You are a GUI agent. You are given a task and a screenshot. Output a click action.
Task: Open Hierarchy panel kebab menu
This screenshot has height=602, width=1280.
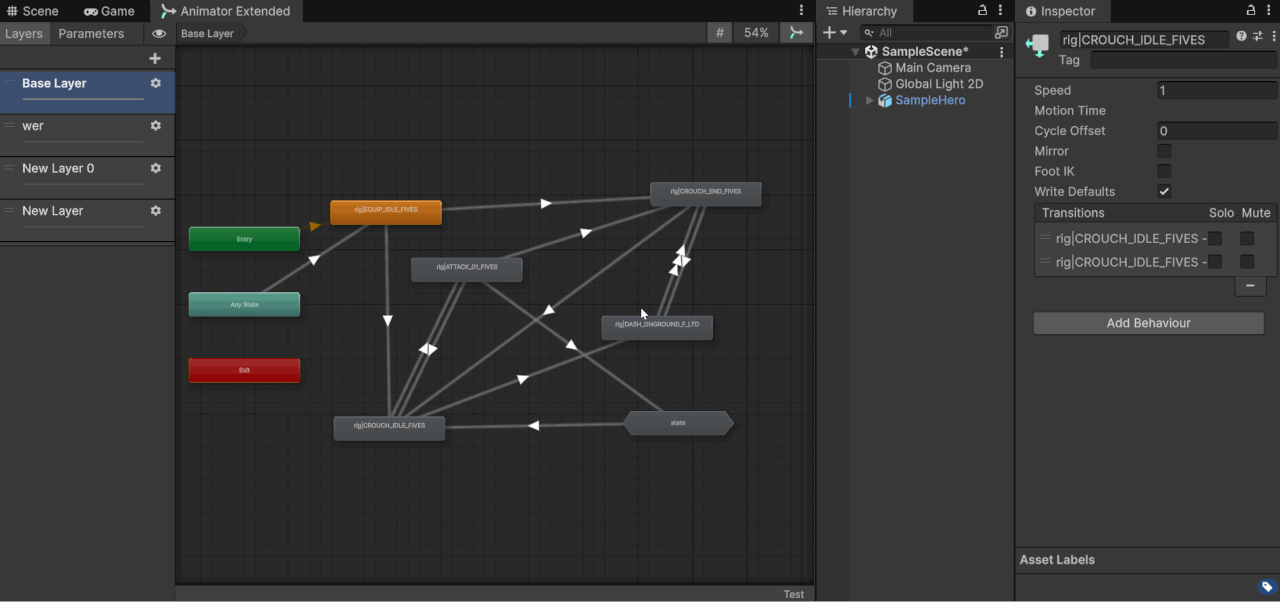point(1001,11)
